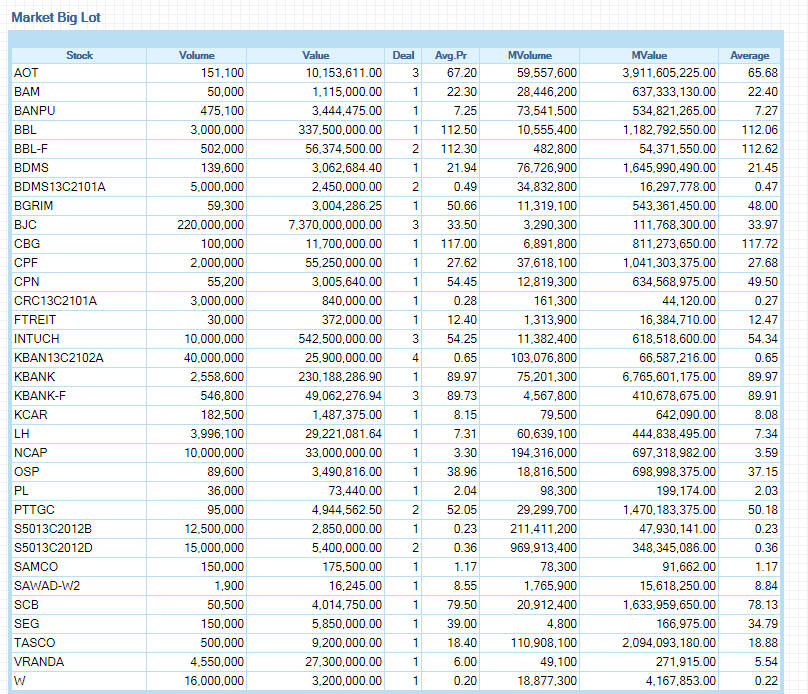Click BJC volume 220,000,000
The image size is (808, 694).
point(210,225)
